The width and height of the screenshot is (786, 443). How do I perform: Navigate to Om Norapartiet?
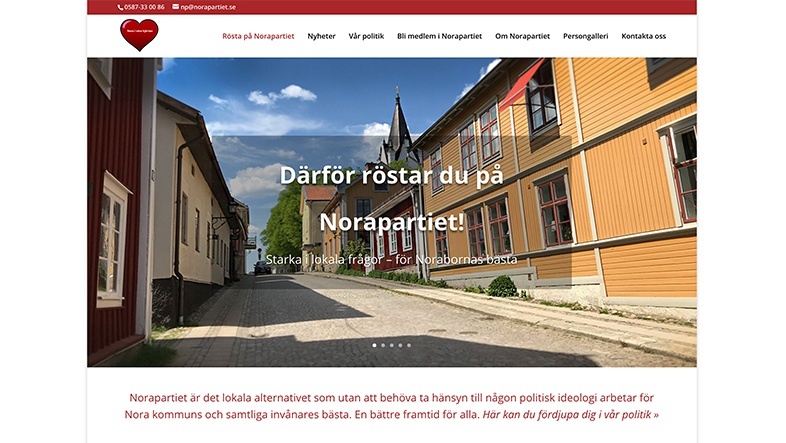coord(522,36)
